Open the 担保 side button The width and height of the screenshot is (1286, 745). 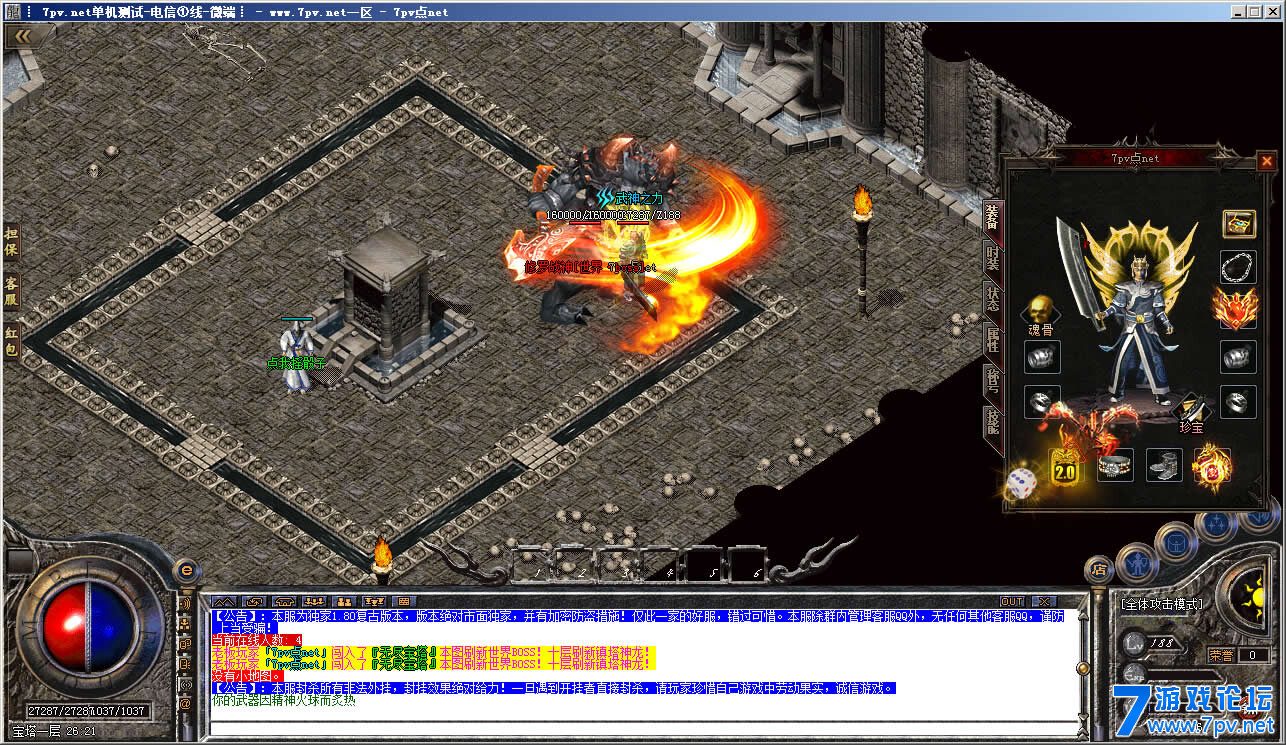tap(12, 239)
